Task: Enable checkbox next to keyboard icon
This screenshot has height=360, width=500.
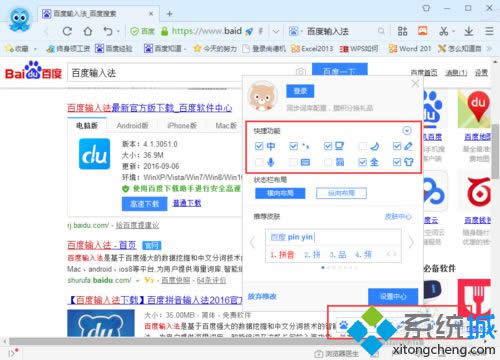Action: point(293,162)
